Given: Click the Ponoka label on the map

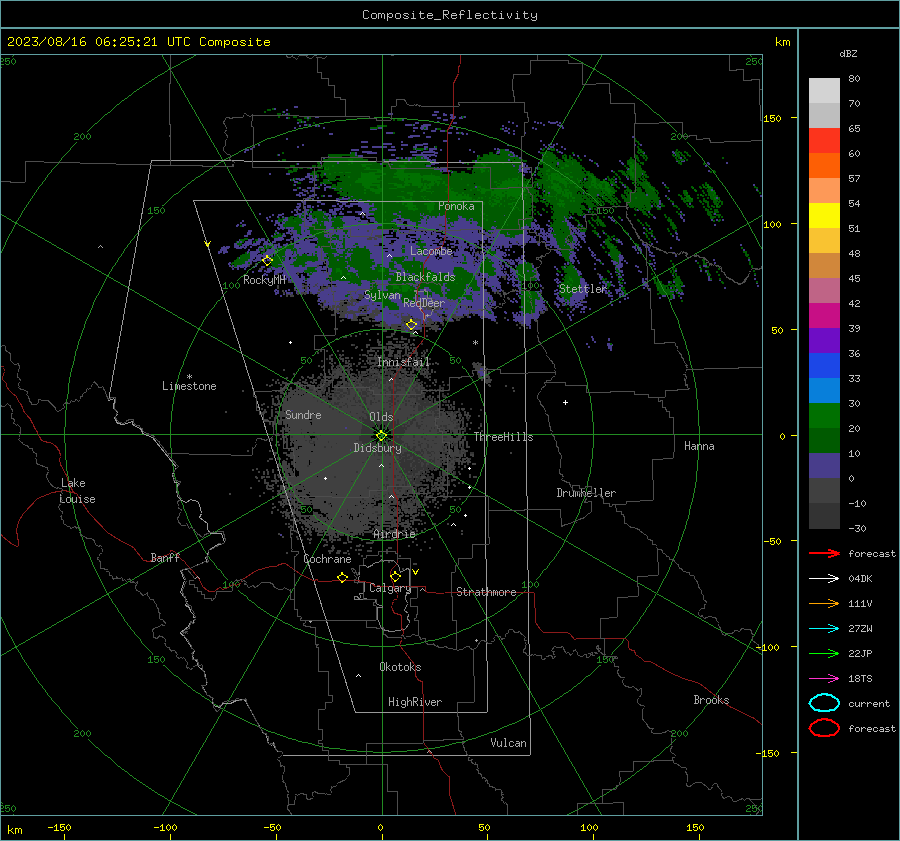Looking at the screenshot, I should click(x=456, y=206).
